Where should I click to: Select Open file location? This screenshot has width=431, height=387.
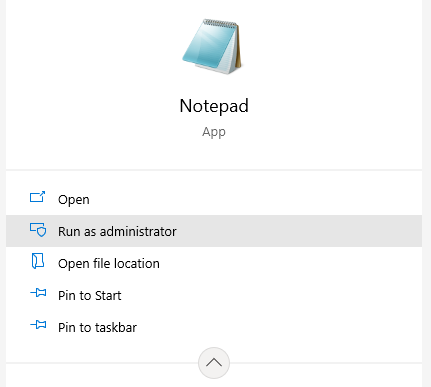214,263
